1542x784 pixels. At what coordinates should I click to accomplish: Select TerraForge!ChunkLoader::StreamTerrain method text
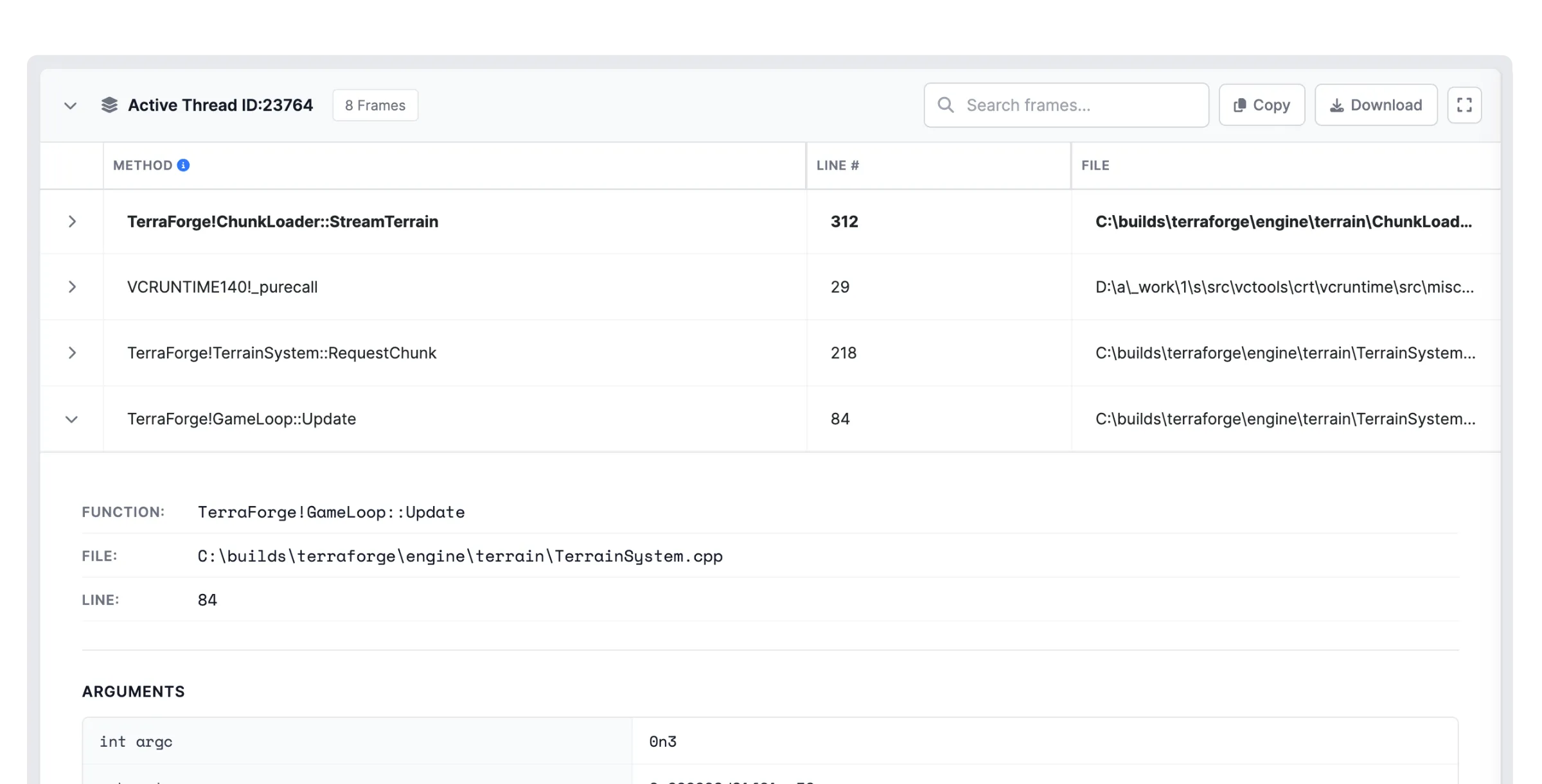coord(283,222)
